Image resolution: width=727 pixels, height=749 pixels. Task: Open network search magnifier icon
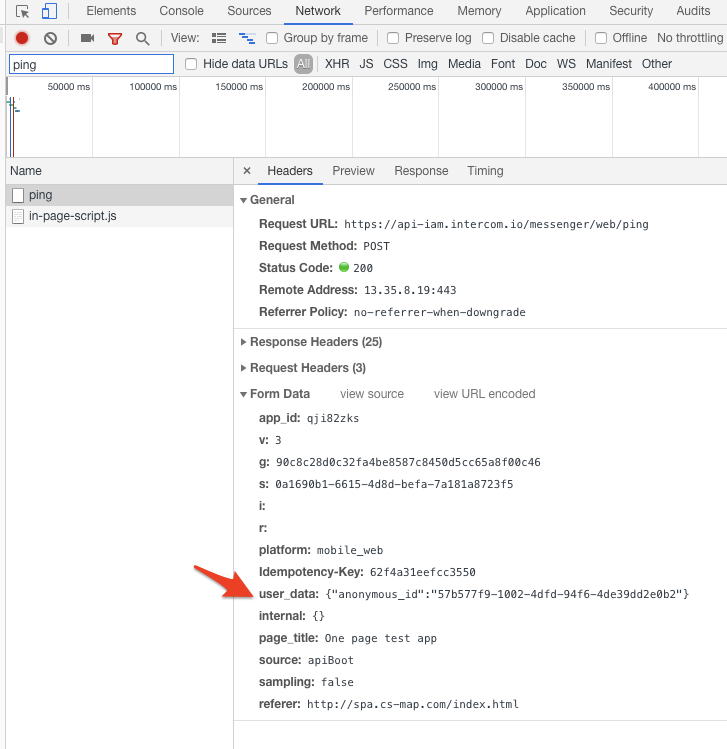tap(142, 39)
